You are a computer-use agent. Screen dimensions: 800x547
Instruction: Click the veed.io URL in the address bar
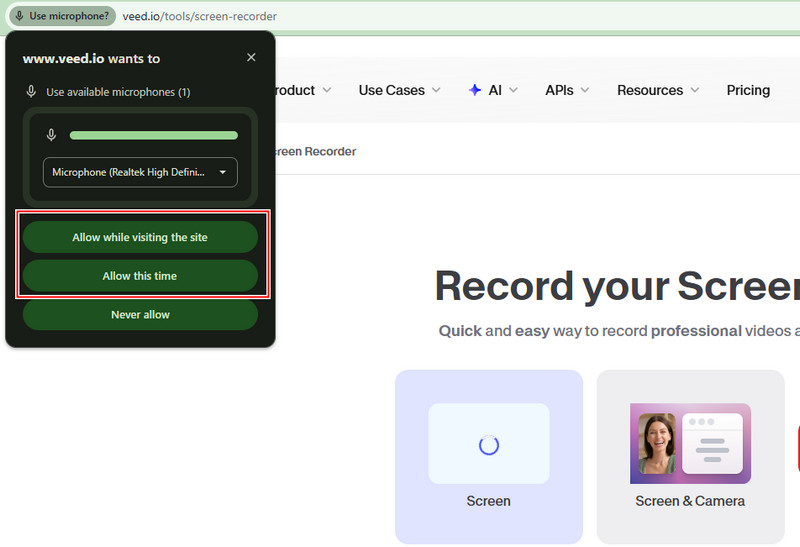tap(199, 16)
